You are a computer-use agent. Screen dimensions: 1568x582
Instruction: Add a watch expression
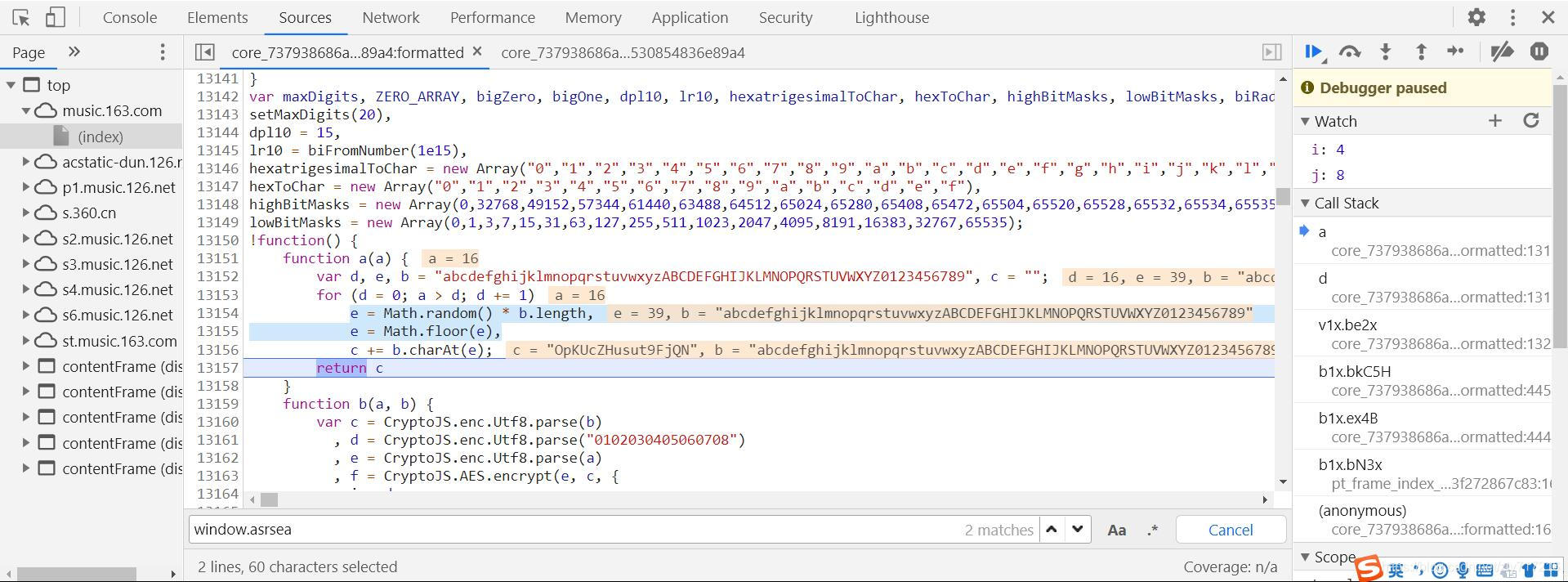click(1495, 121)
